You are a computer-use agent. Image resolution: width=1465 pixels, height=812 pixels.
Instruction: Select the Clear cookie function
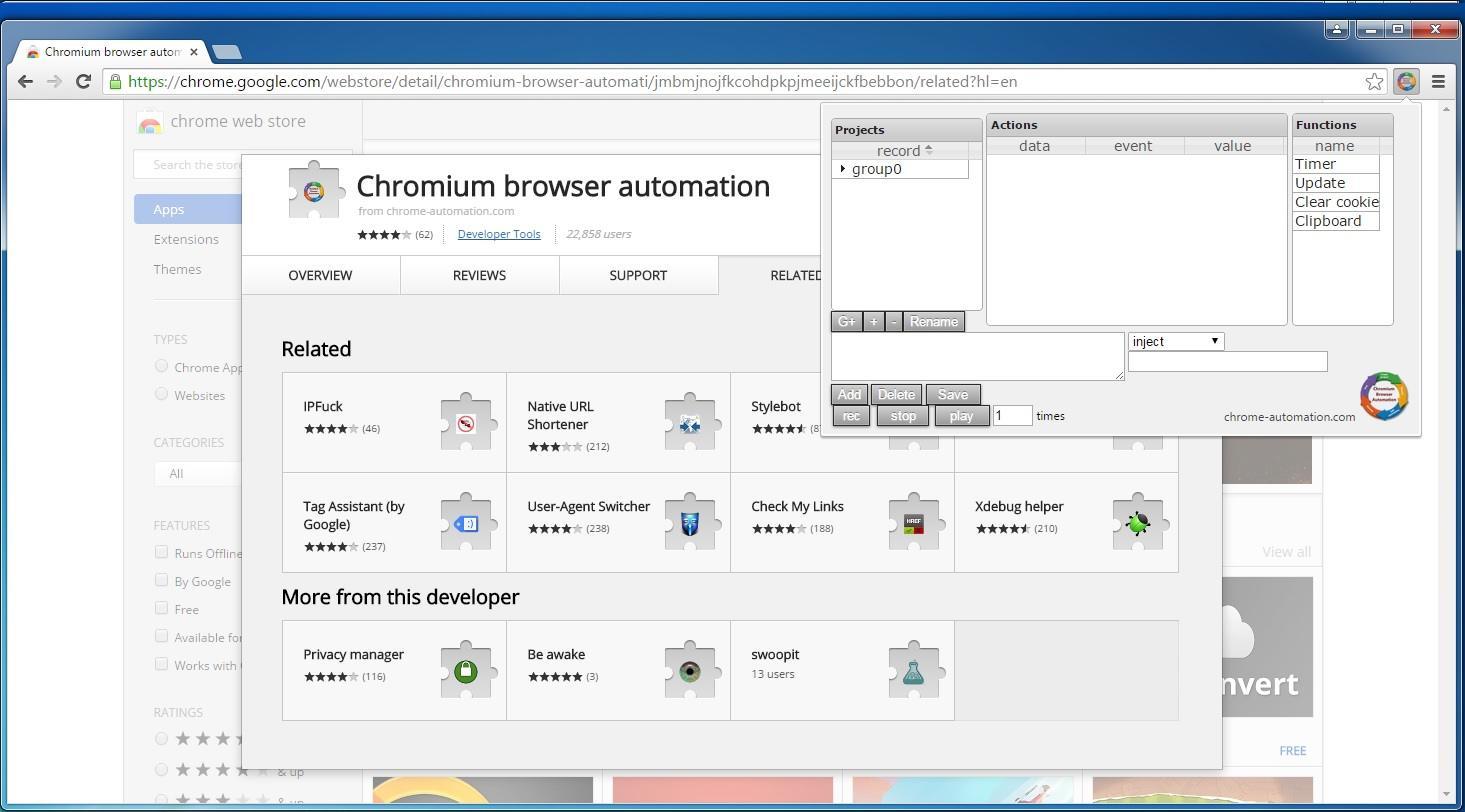coord(1336,202)
